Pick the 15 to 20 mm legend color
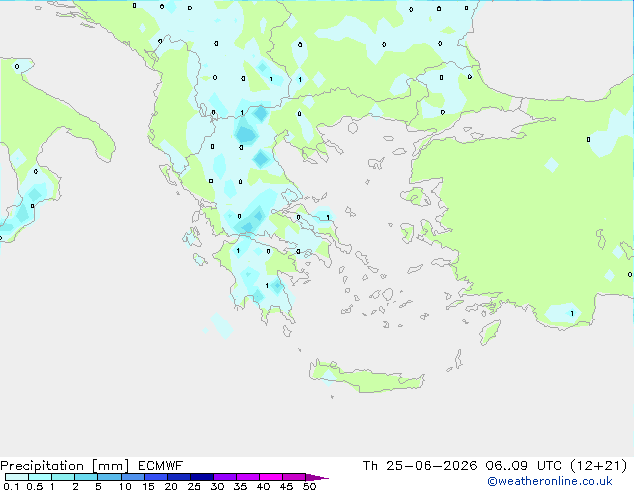 156,477
